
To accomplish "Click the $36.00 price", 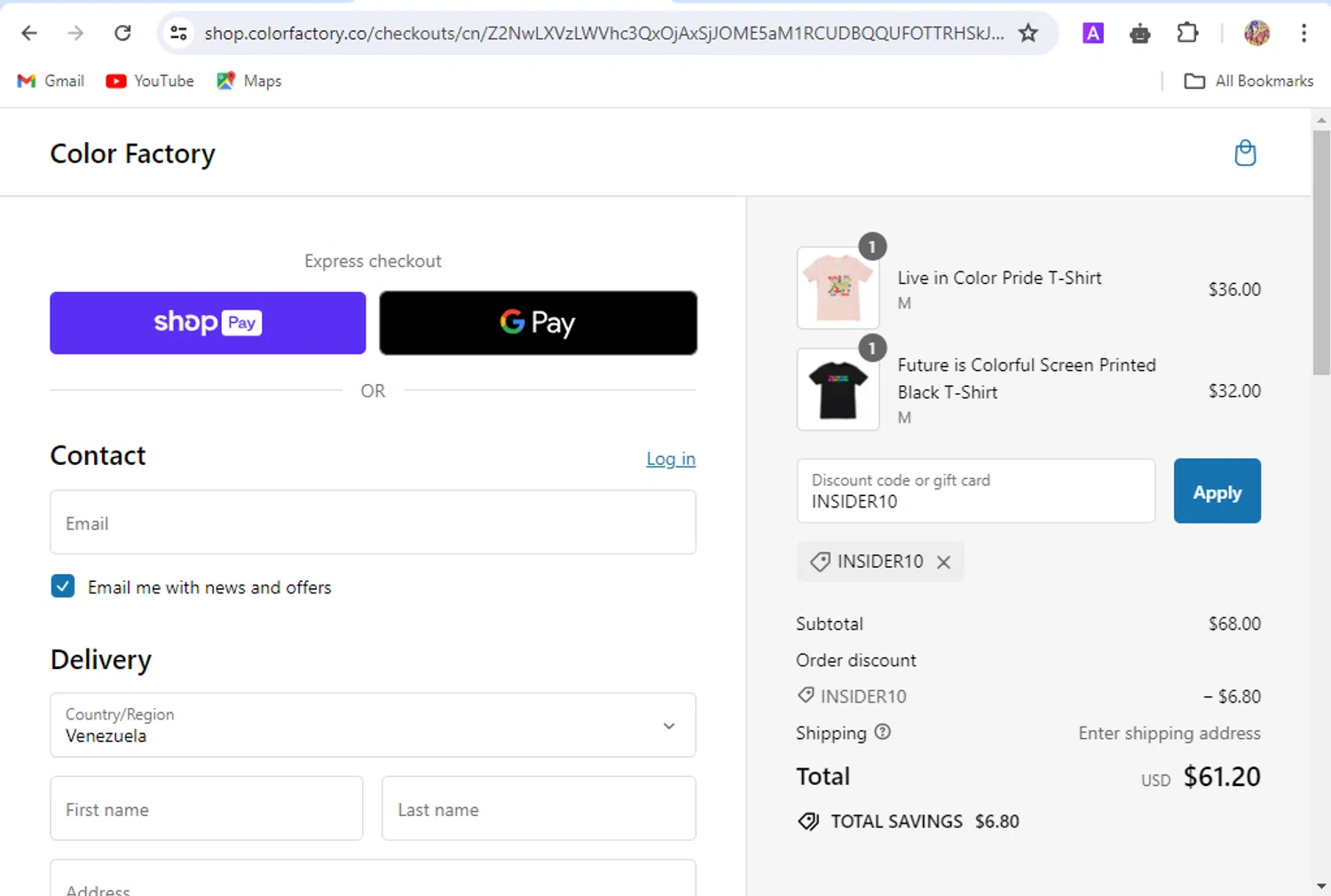I will [x=1234, y=289].
